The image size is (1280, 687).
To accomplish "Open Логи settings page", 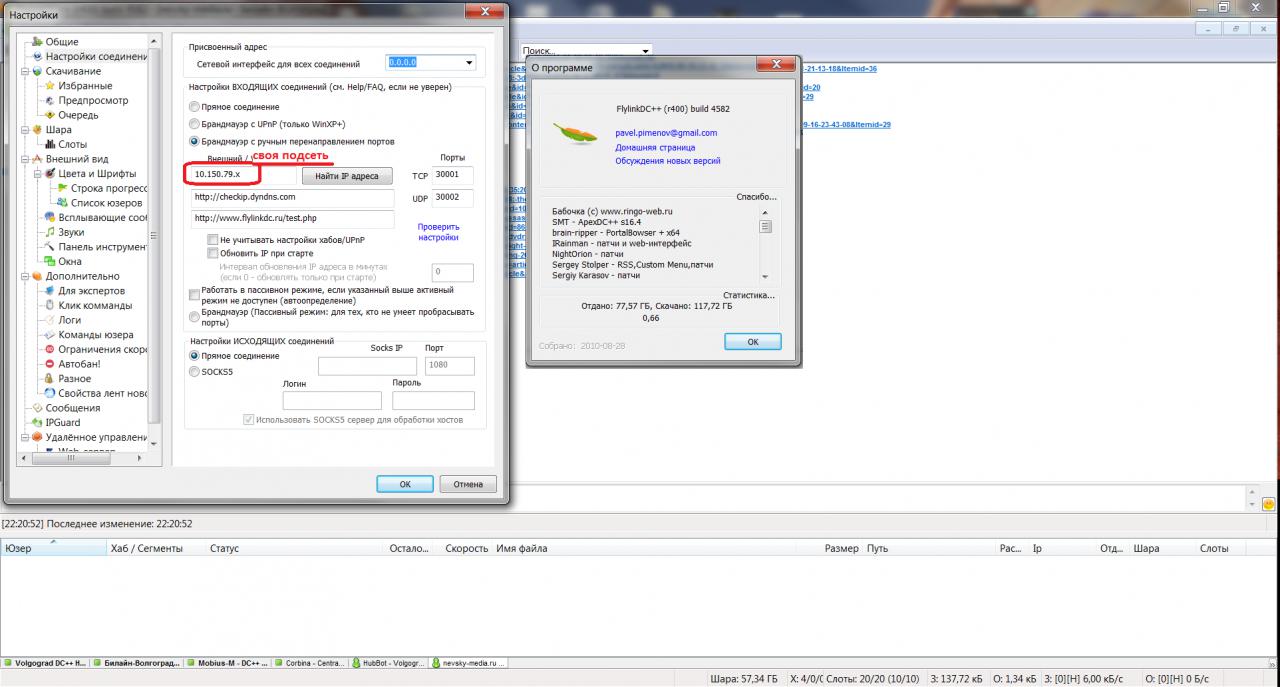I will coord(69,320).
